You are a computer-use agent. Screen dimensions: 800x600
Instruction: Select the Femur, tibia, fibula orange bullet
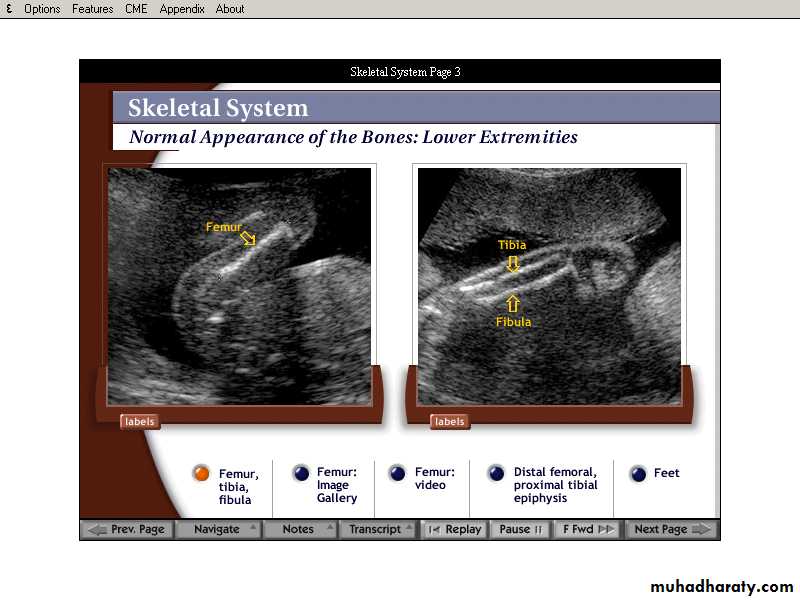(x=201, y=474)
